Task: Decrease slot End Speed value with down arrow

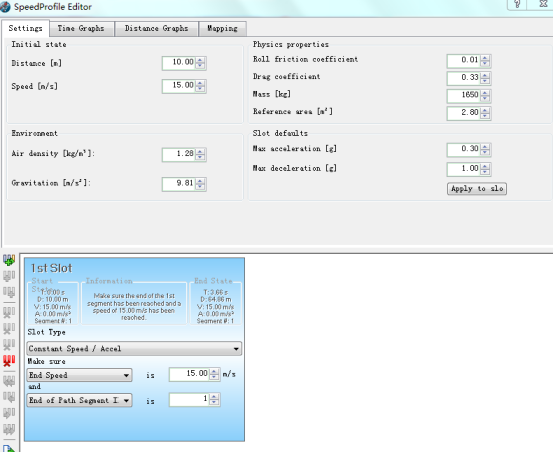Action: pyautogui.click(x=214, y=377)
